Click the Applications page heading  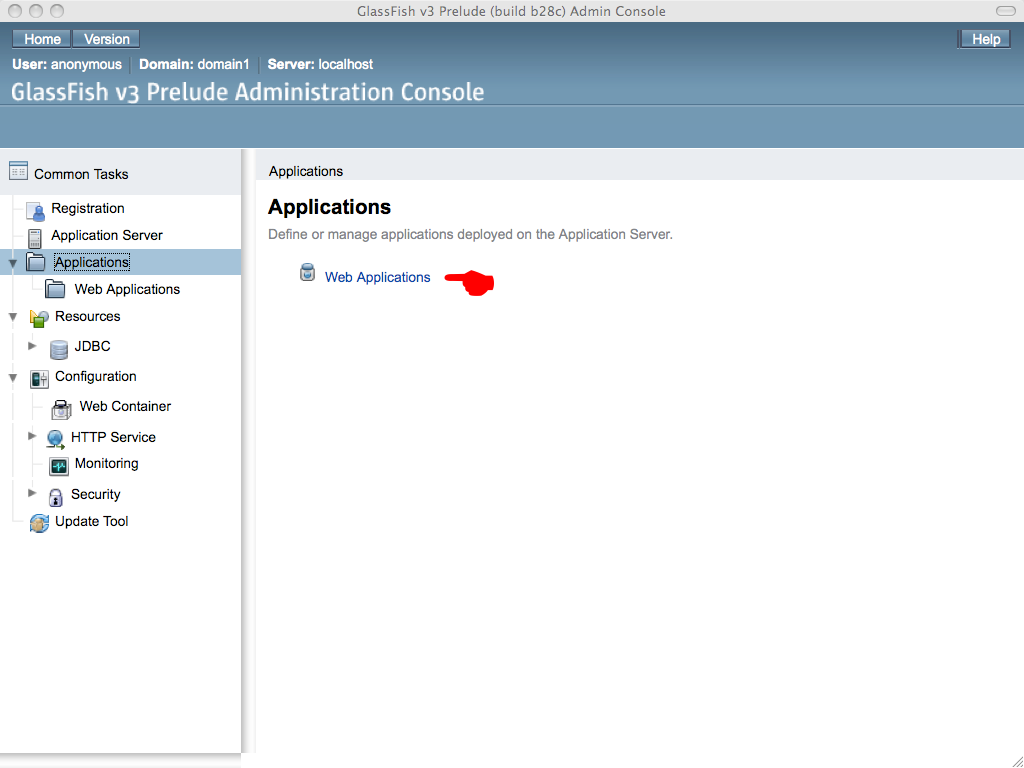[329, 206]
